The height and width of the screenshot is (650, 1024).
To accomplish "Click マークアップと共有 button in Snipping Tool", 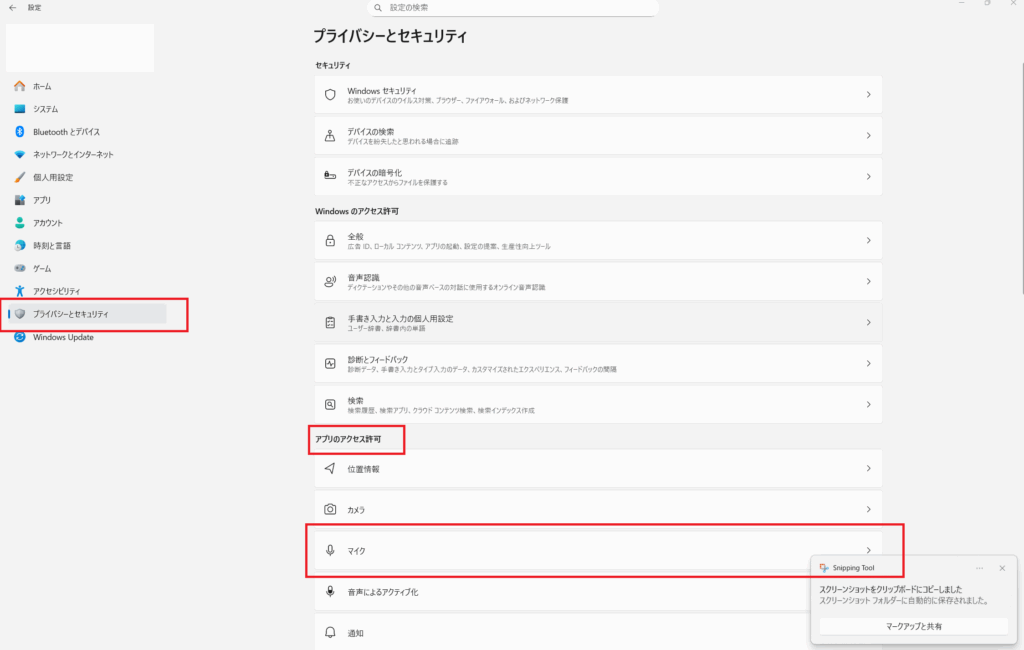I will coord(913,626).
